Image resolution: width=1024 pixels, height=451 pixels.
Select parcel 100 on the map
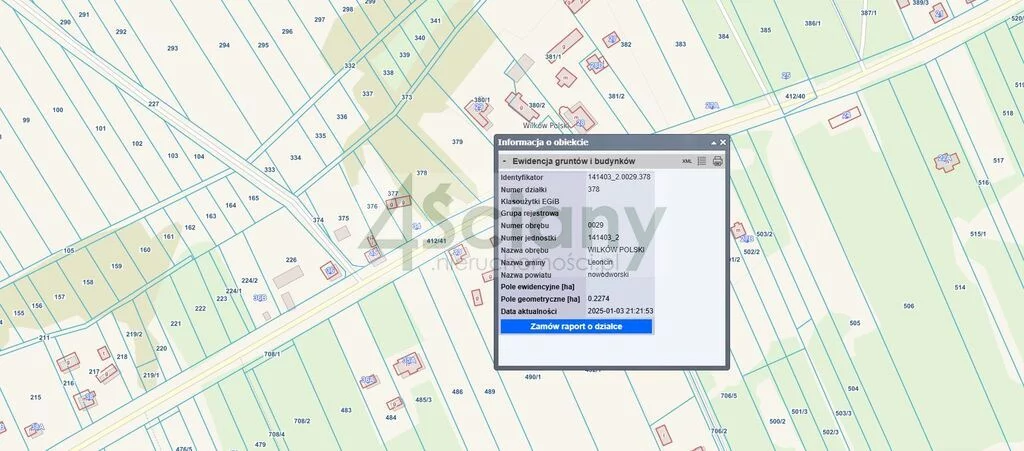point(57,110)
